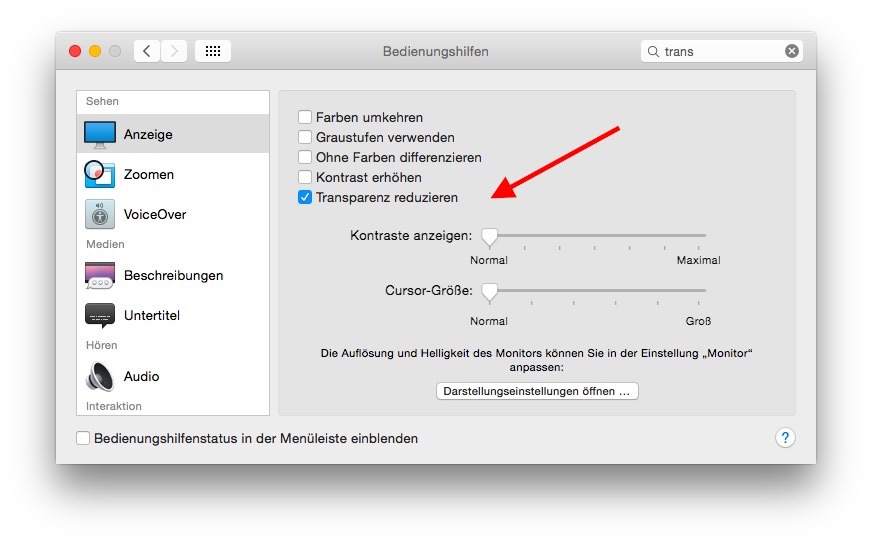Open the Beschreibungen icon in sidebar
Screen dimensions: 872x544
click(100, 275)
